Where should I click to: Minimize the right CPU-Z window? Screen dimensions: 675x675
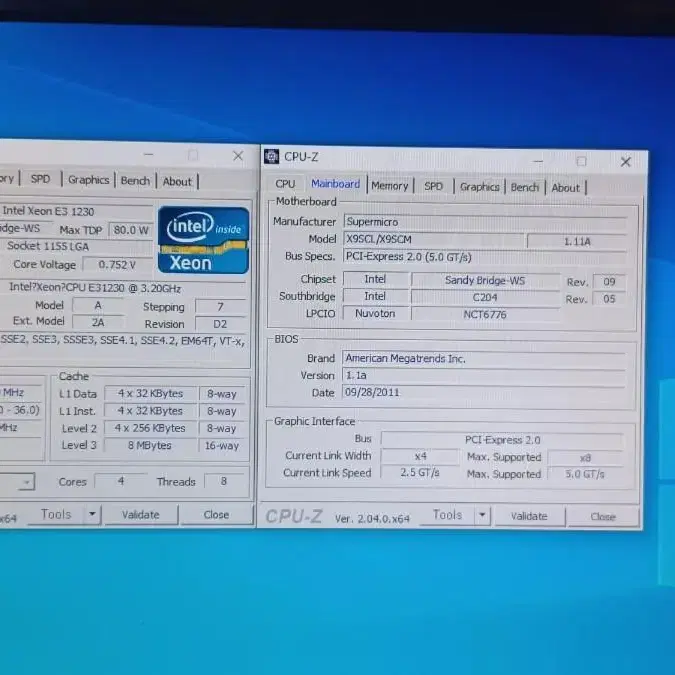pyautogui.click(x=538, y=161)
